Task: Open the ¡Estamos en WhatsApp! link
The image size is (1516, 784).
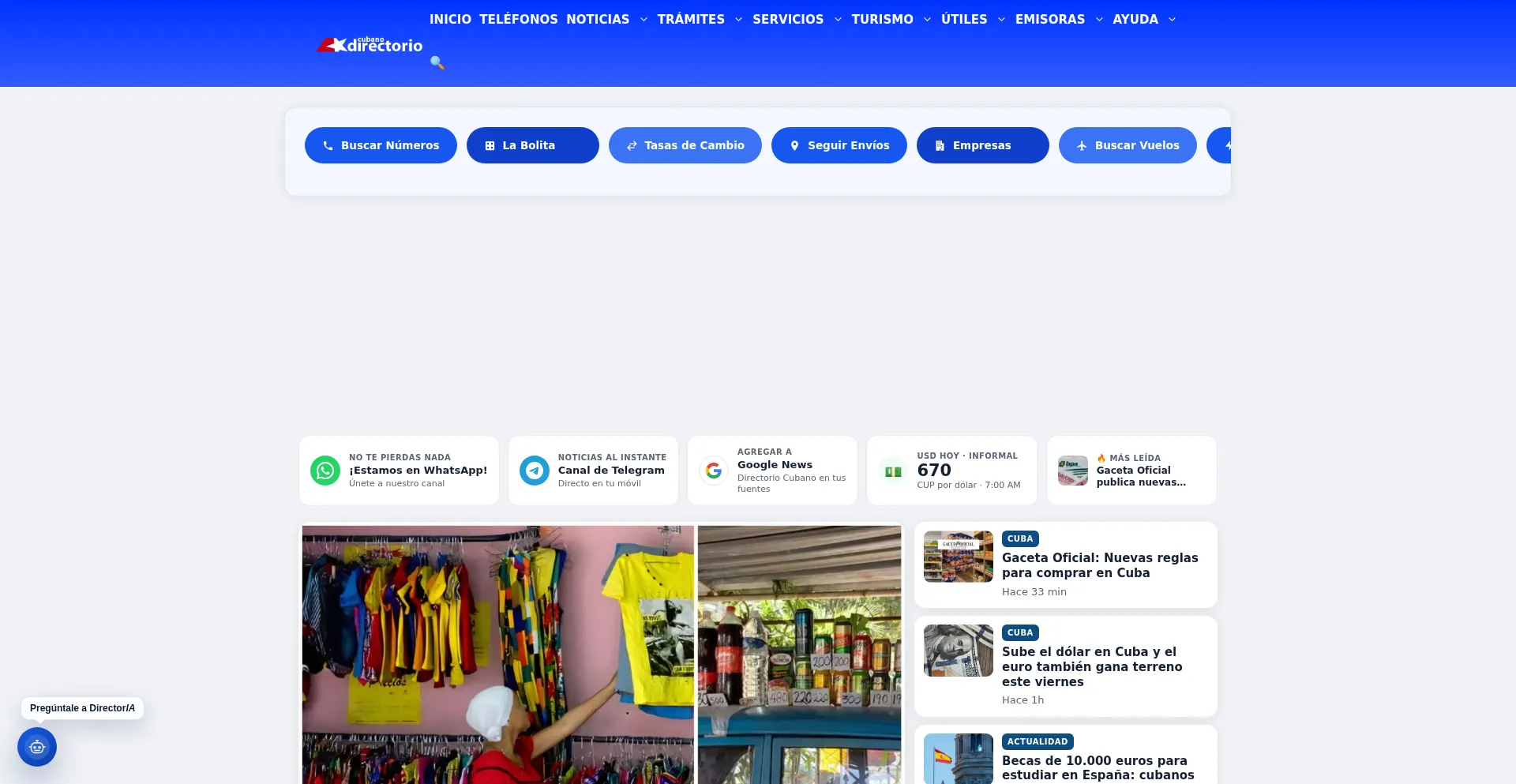Action: click(x=418, y=470)
